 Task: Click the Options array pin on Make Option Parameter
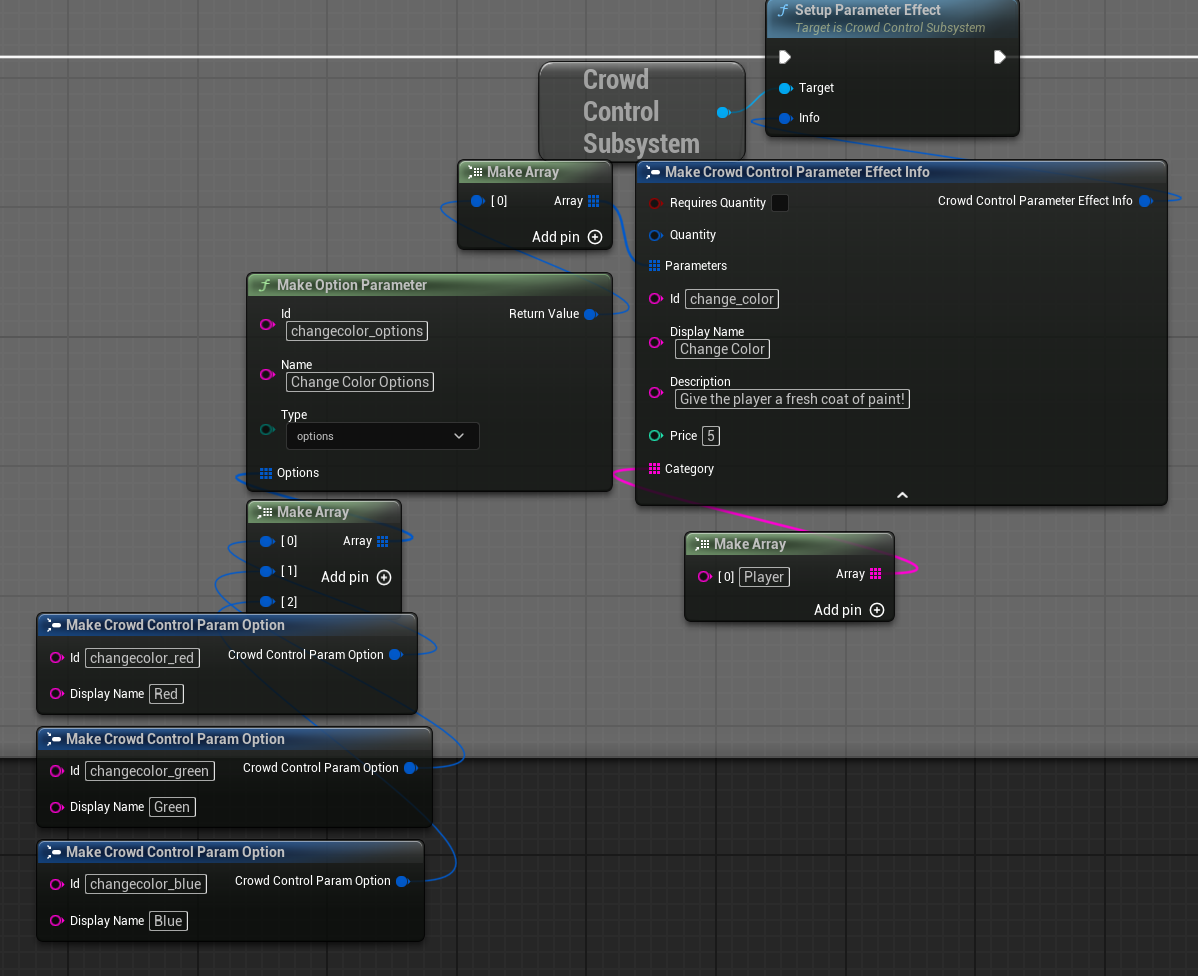pyautogui.click(x=265, y=473)
